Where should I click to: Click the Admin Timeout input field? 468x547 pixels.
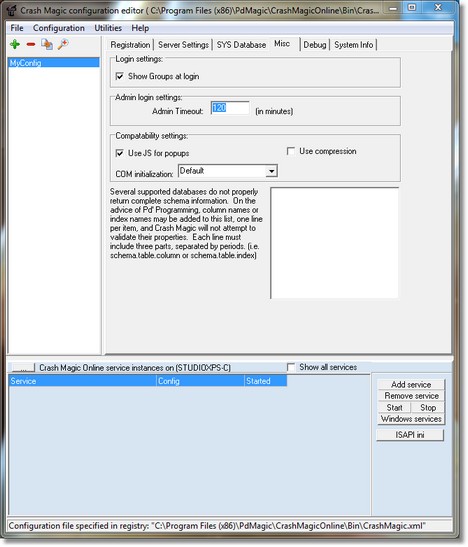pos(230,108)
